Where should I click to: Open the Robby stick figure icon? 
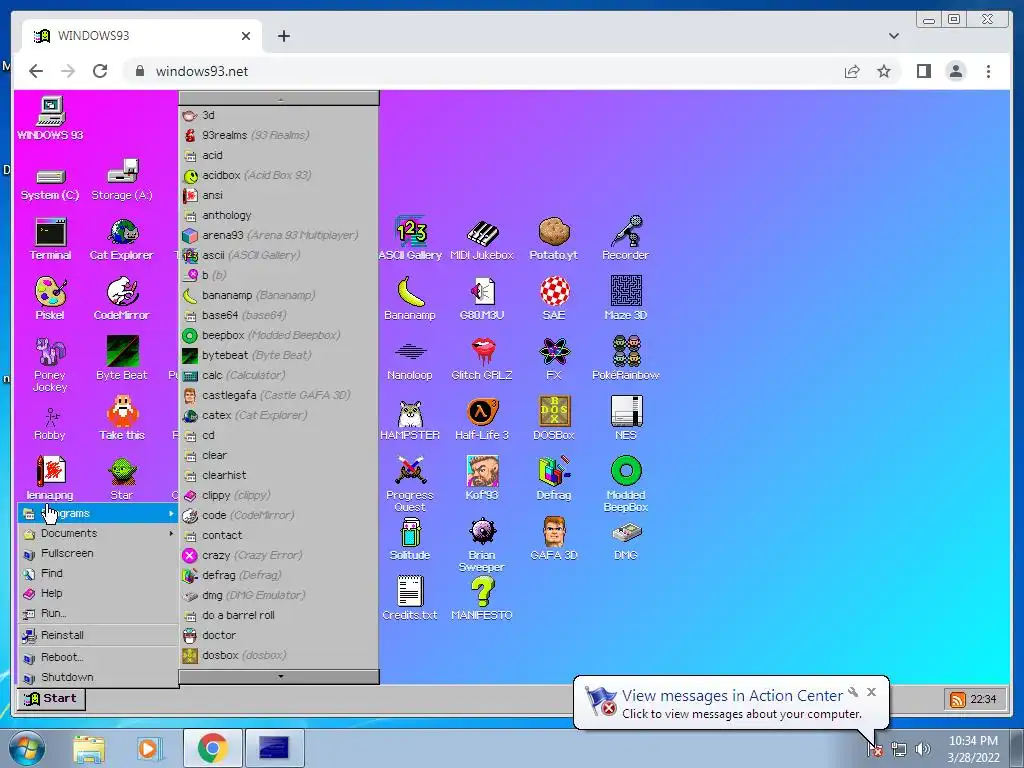[50, 424]
